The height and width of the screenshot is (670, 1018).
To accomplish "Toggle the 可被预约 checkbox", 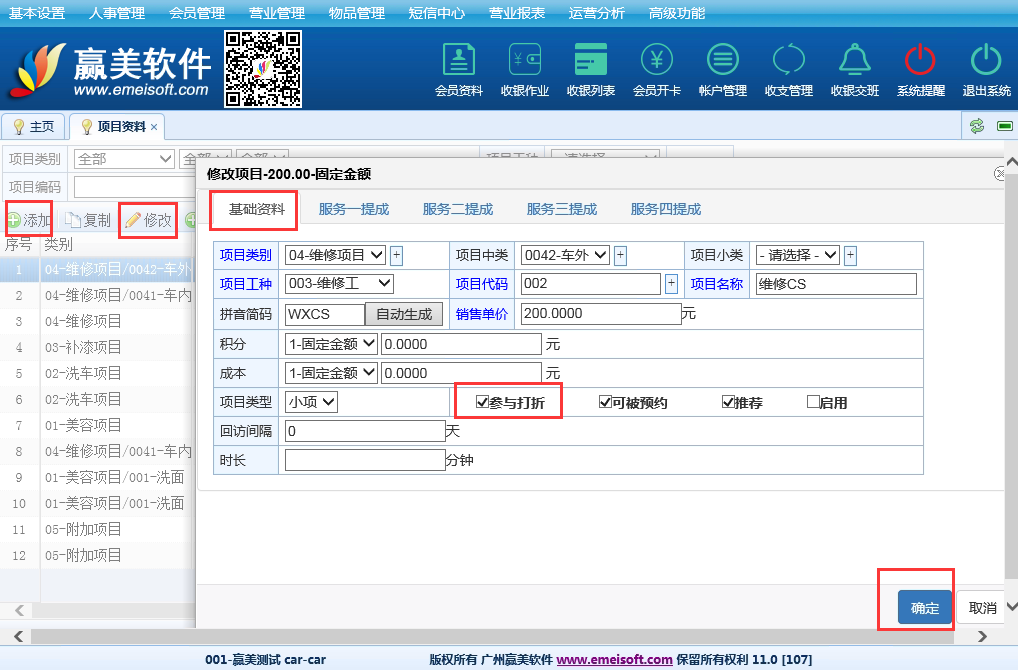I will (605, 403).
